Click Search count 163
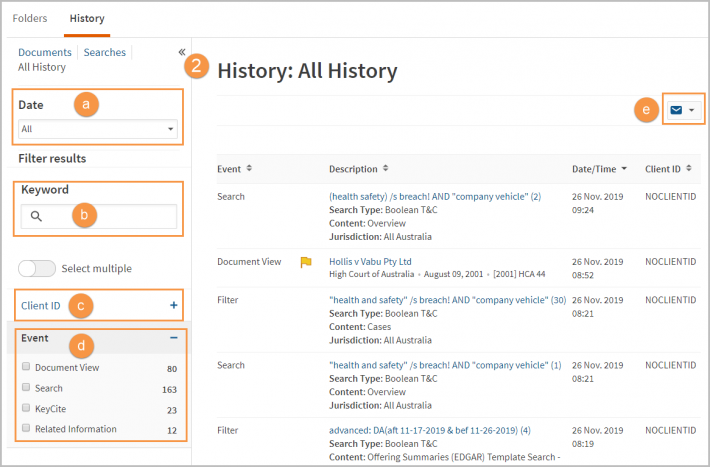The height and width of the screenshot is (467, 710). (169, 390)
